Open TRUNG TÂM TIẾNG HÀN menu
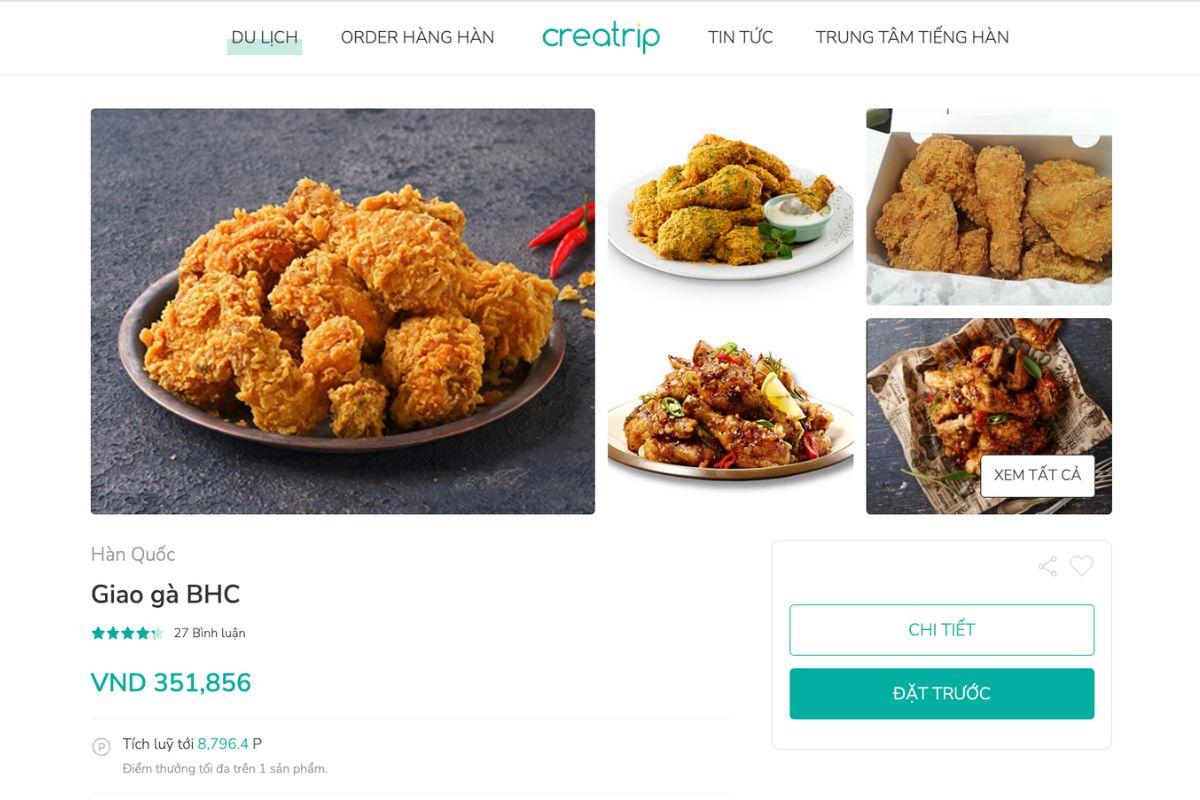This screenshot has height=800, width=1200. coord(912,37)
